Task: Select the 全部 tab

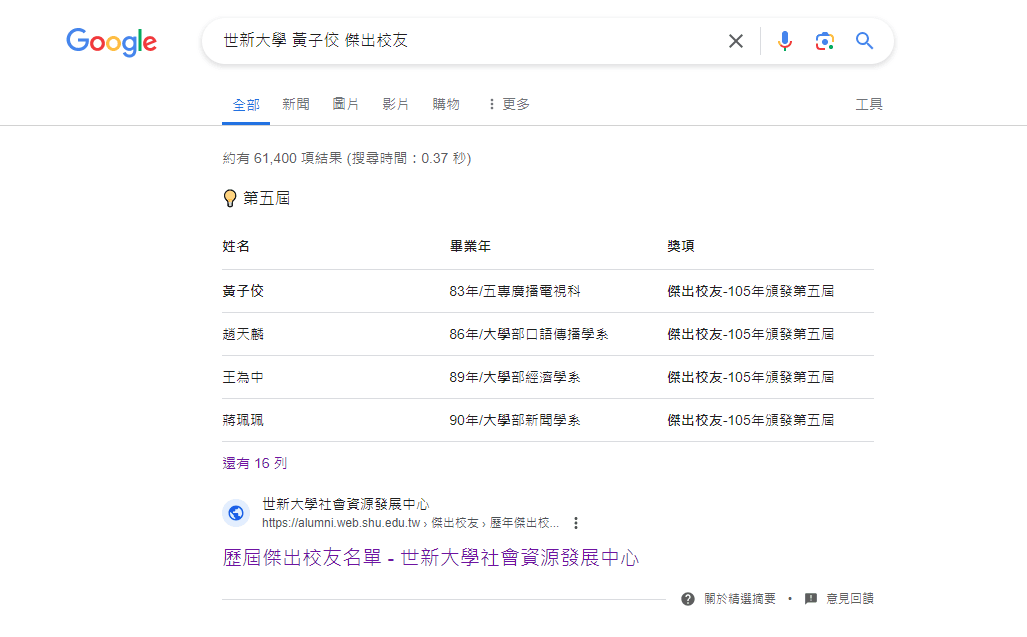Action: click(246, 105)
